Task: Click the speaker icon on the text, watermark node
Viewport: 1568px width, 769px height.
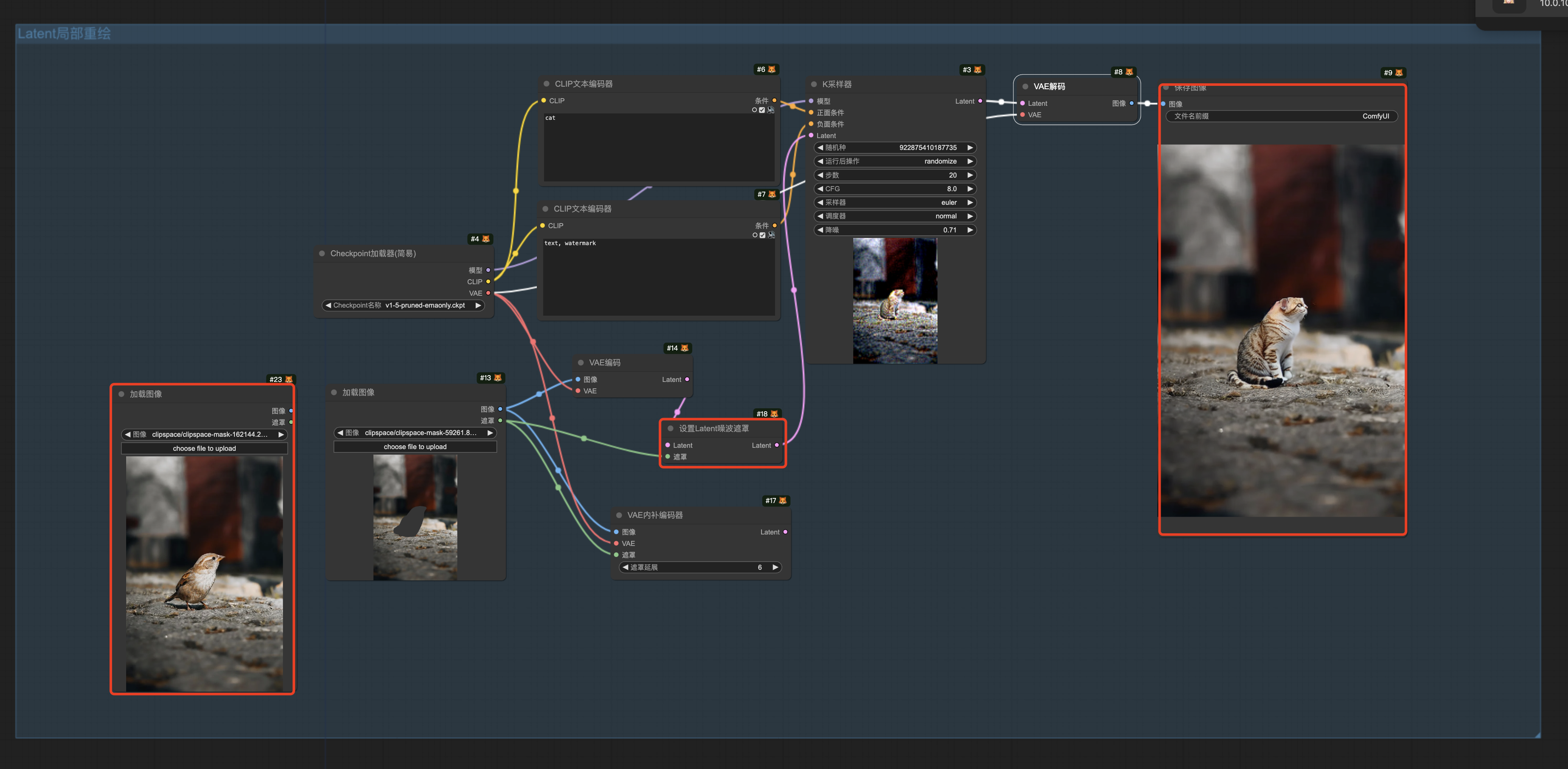Action: (x=771, y=235)
